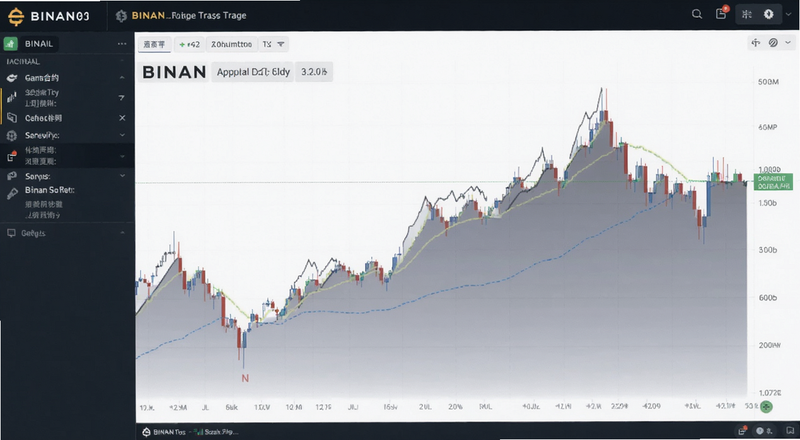Click the red N marker under the chart low
This screenshot has width=800, height=440.
click(245, 378)
